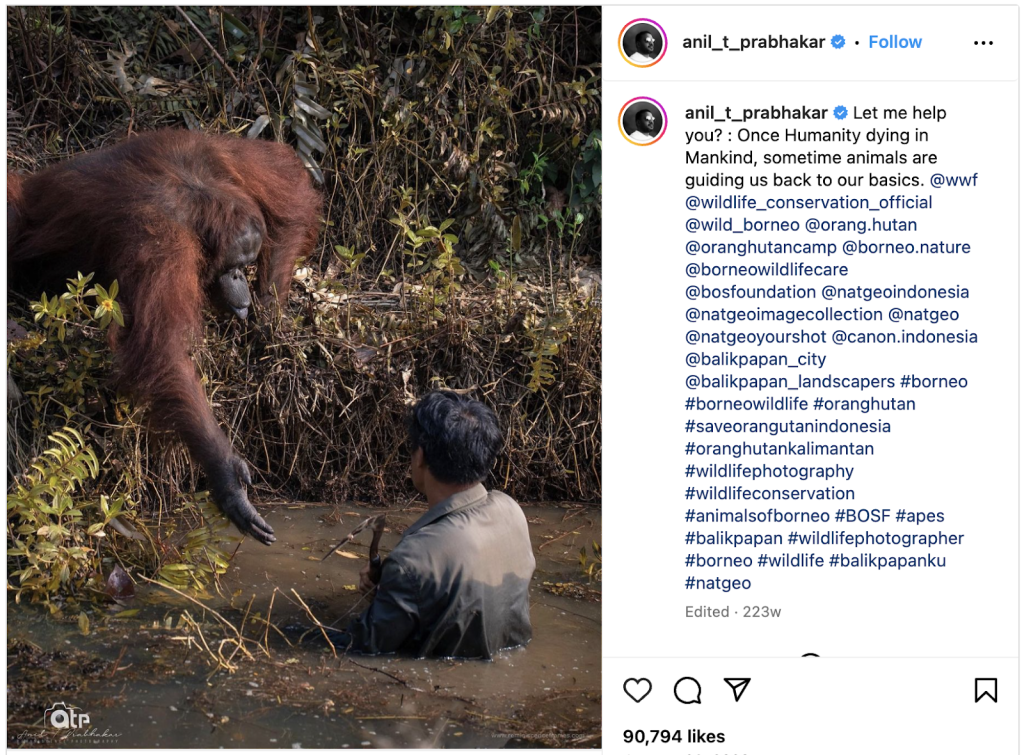Screen dimensions: 1024x755
Task: Open the @wwf mention
Action: [953, 180]
